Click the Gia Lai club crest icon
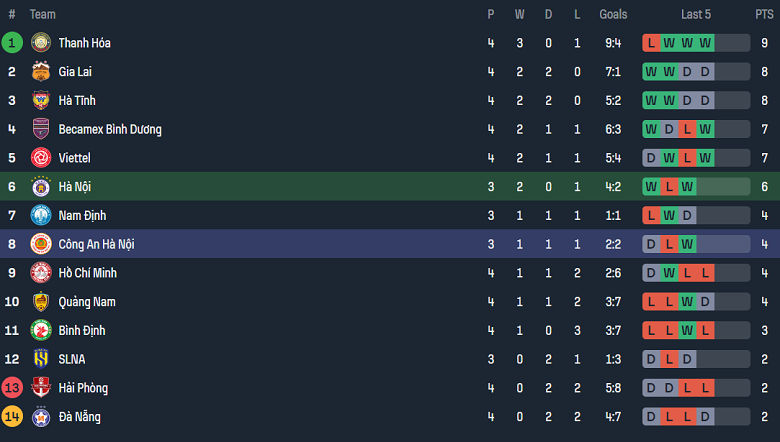The height and width of the screenshot is (442, 780). point(41,72)
